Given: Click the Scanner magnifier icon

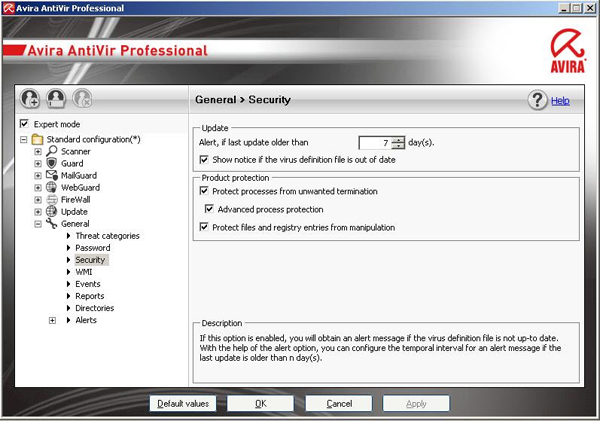Looking at the screenshot, I should (x=52, y=151).
